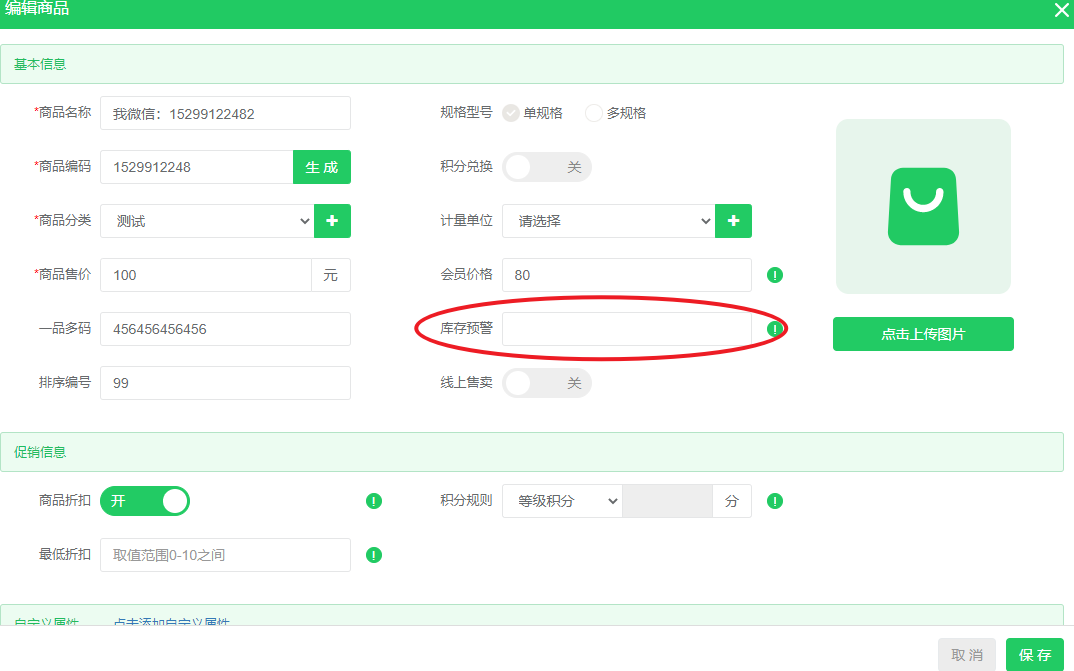Disable the 商品折扣 switch
This screenshot has width=1074, height=671.
(145, 501)
